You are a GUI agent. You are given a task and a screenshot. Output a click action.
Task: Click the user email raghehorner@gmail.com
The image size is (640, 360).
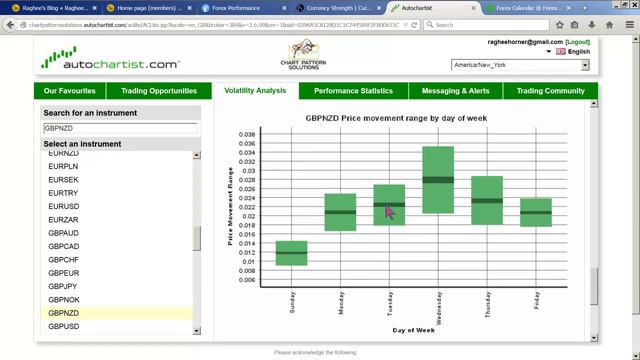coord(525,42)
